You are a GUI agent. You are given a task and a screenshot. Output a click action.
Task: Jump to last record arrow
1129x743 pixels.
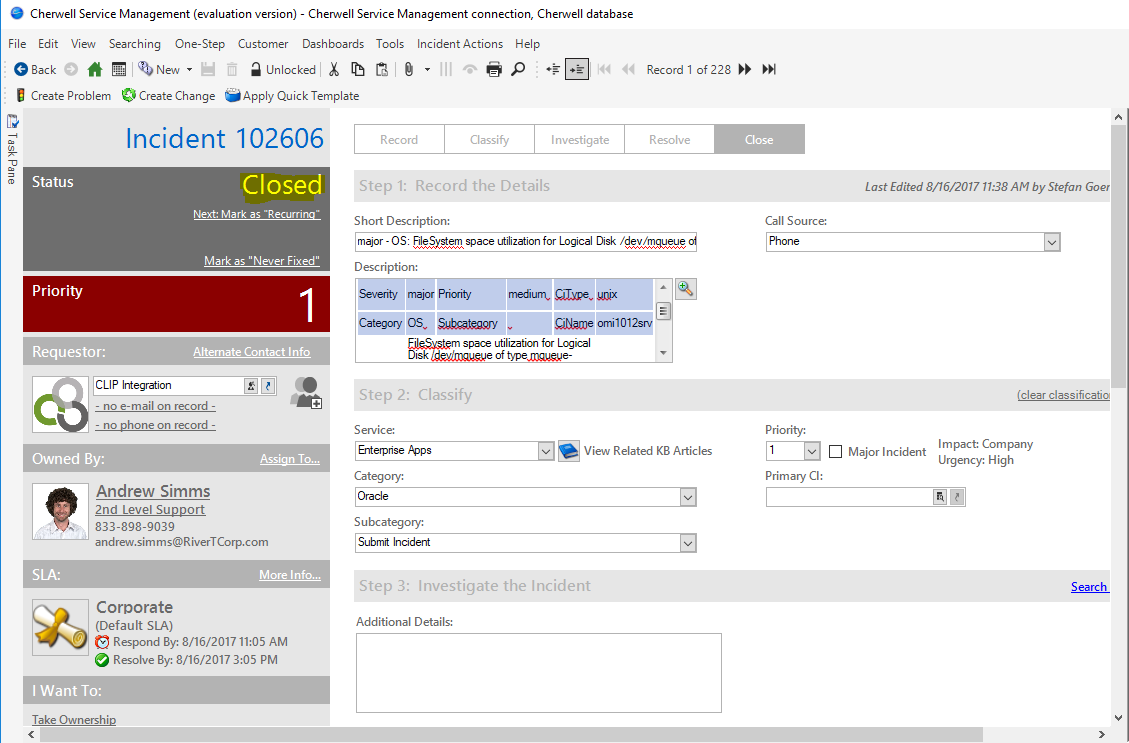tap(769, 70)
